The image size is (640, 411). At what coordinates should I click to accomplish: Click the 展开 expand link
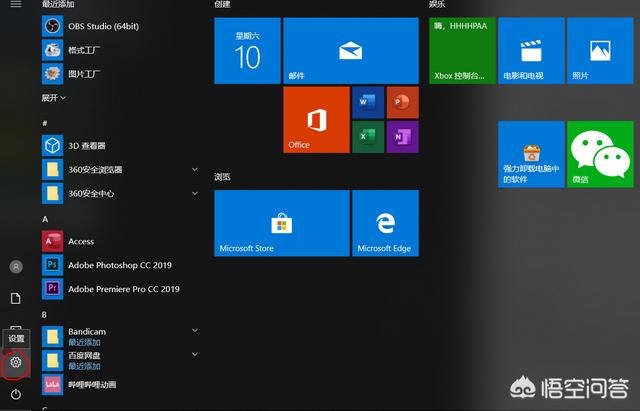[54, 98]
